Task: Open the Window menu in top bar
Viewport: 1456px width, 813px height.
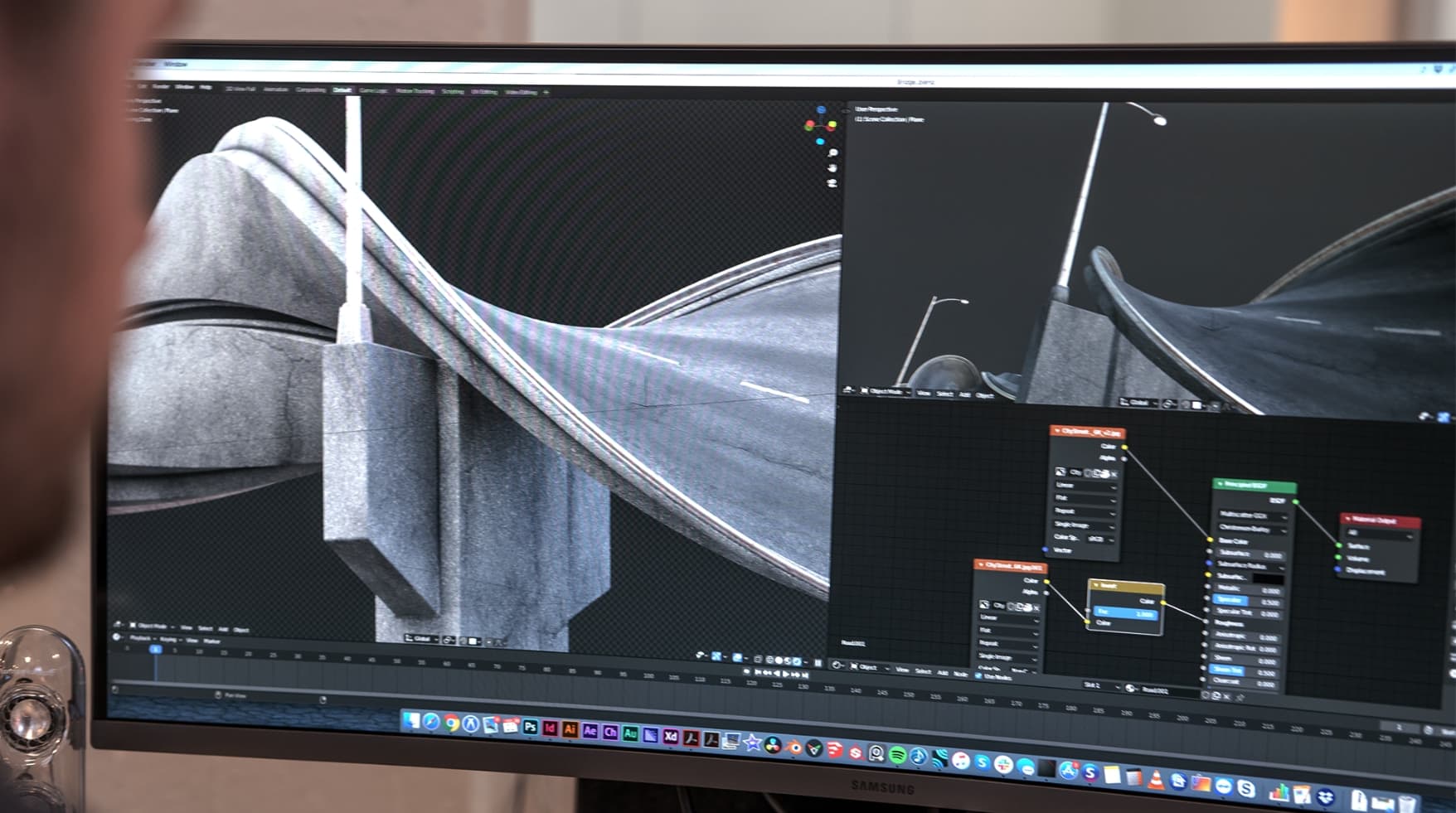Action: (184, 86)
